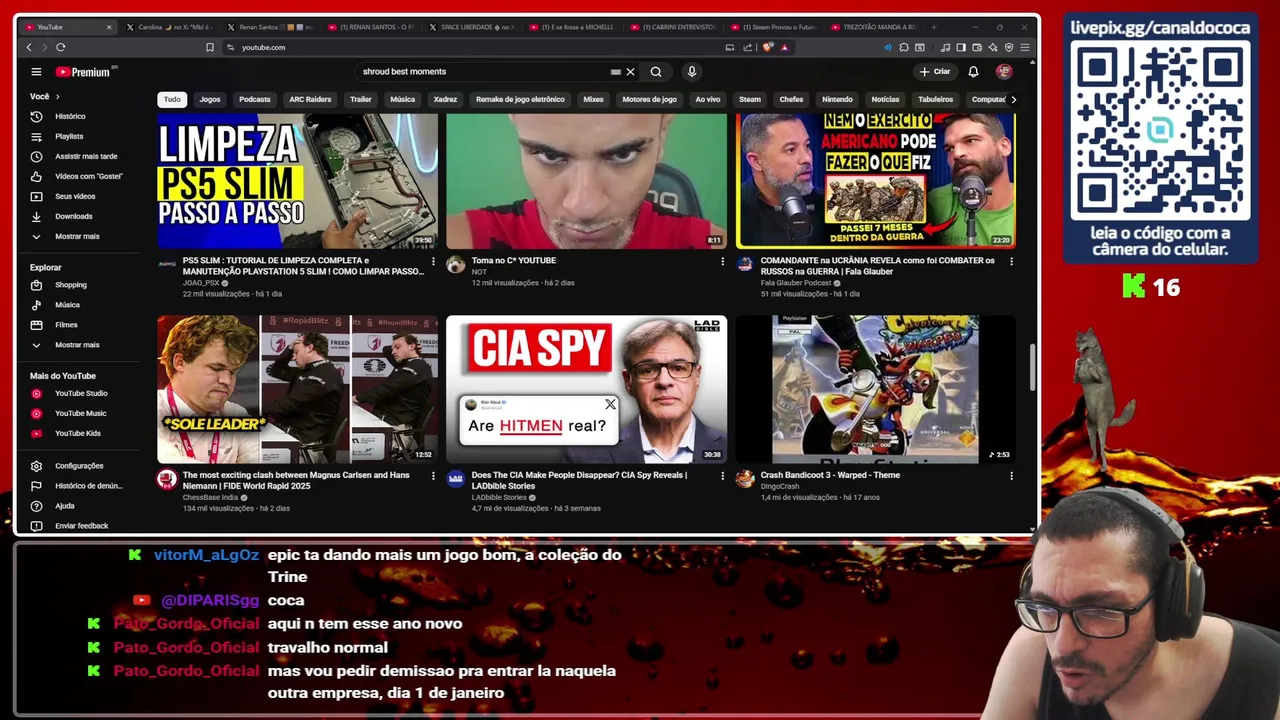Open options menu for Magnus Carlsen video
1280x720 pixels.
click(433, 476)
